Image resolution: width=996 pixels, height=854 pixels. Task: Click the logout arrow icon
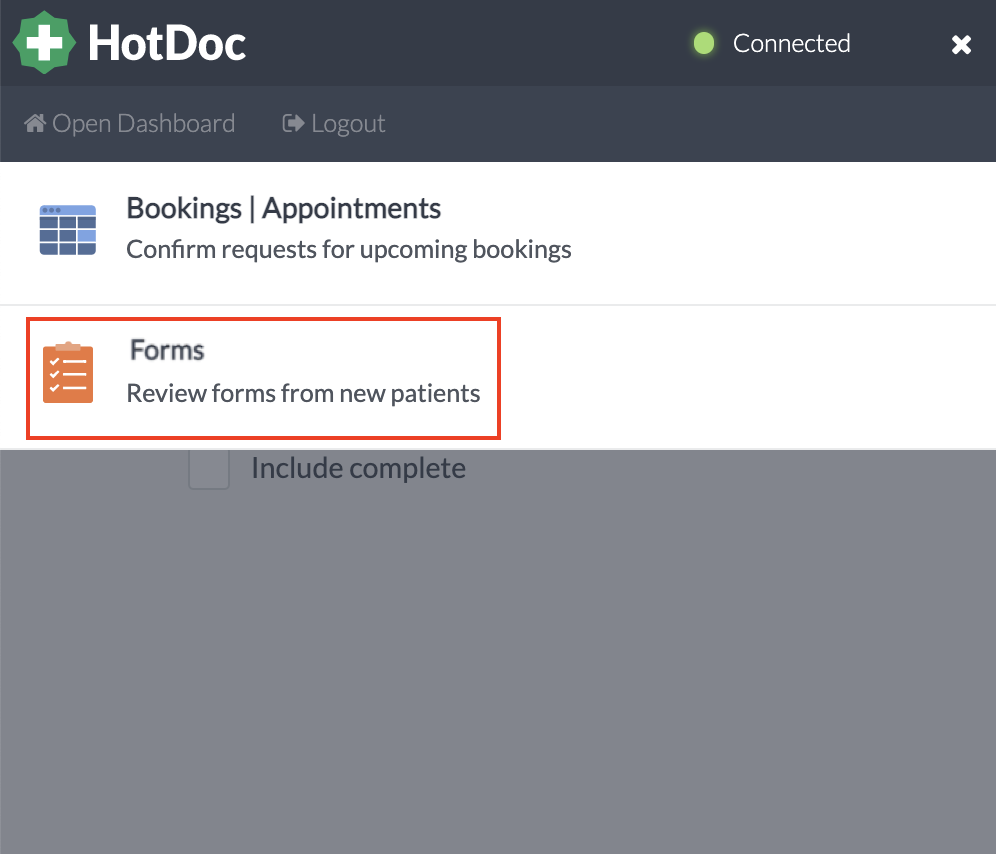(291, 122)
